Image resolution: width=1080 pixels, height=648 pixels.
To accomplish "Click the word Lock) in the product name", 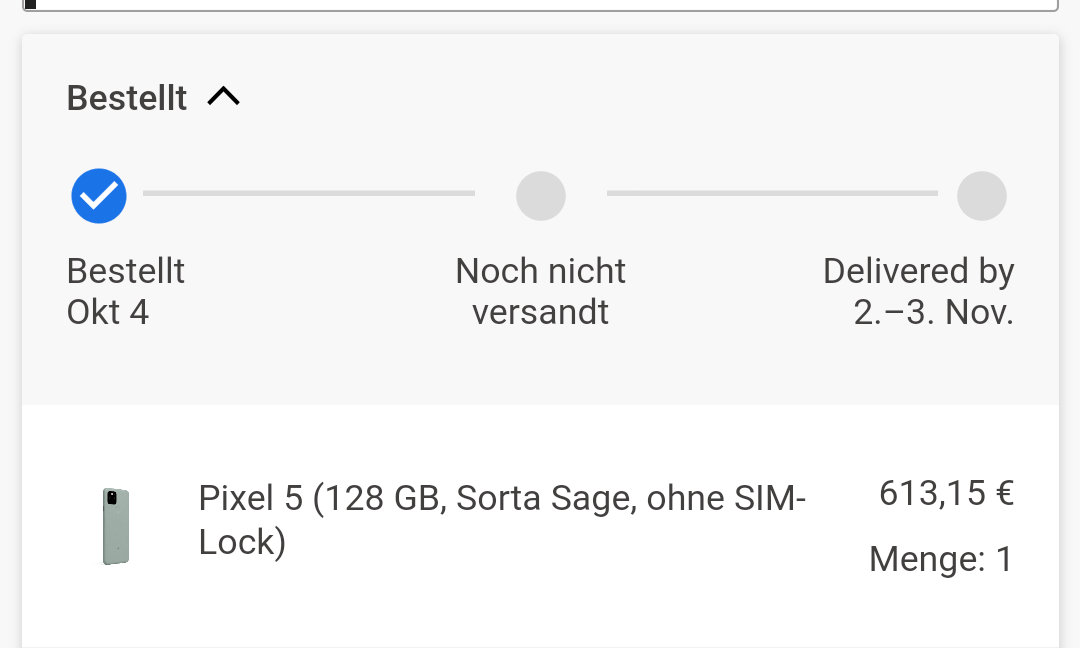I will [x=242, y=542].
